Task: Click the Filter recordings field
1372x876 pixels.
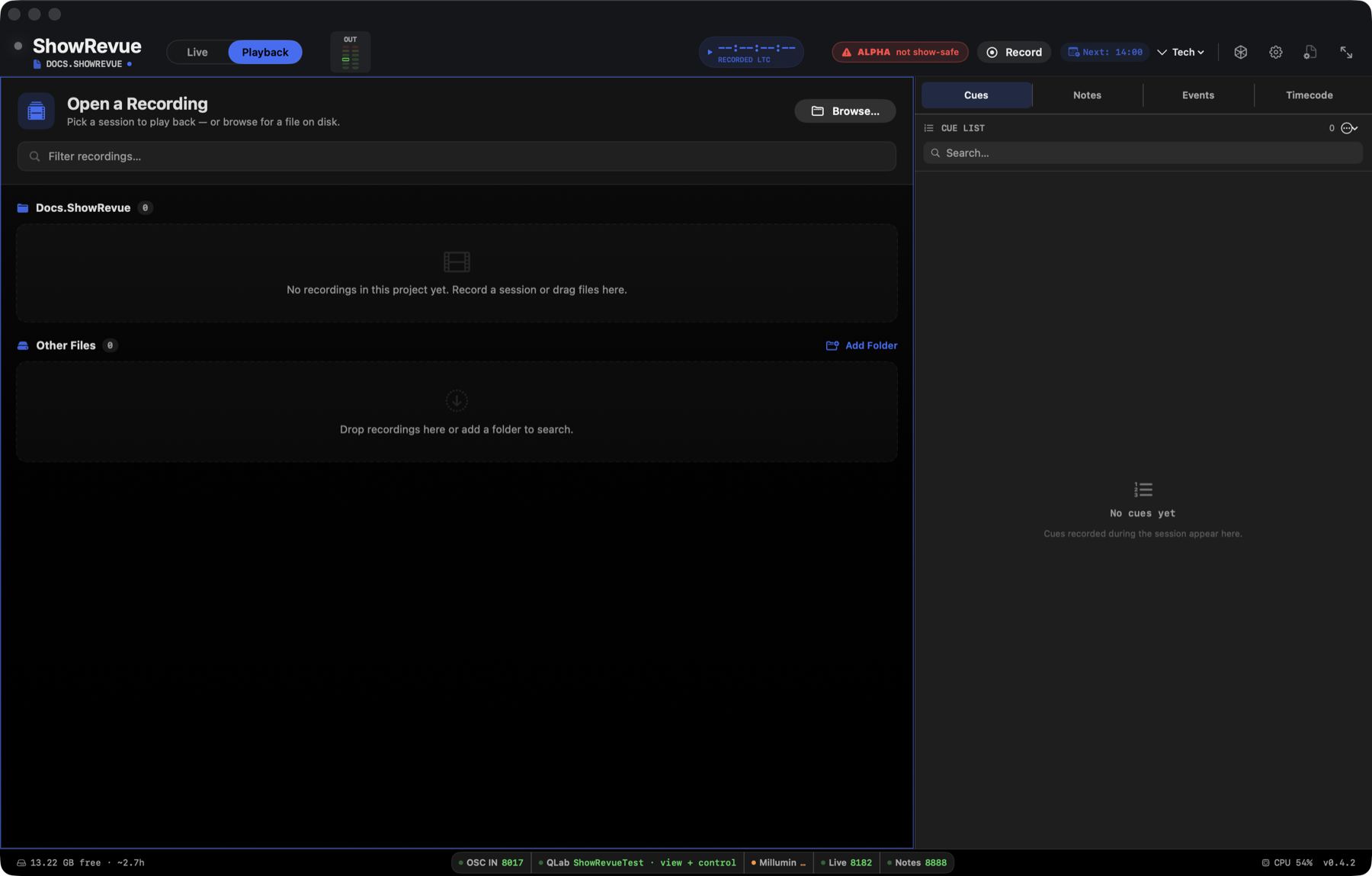Action: click(x=457, y=156)
